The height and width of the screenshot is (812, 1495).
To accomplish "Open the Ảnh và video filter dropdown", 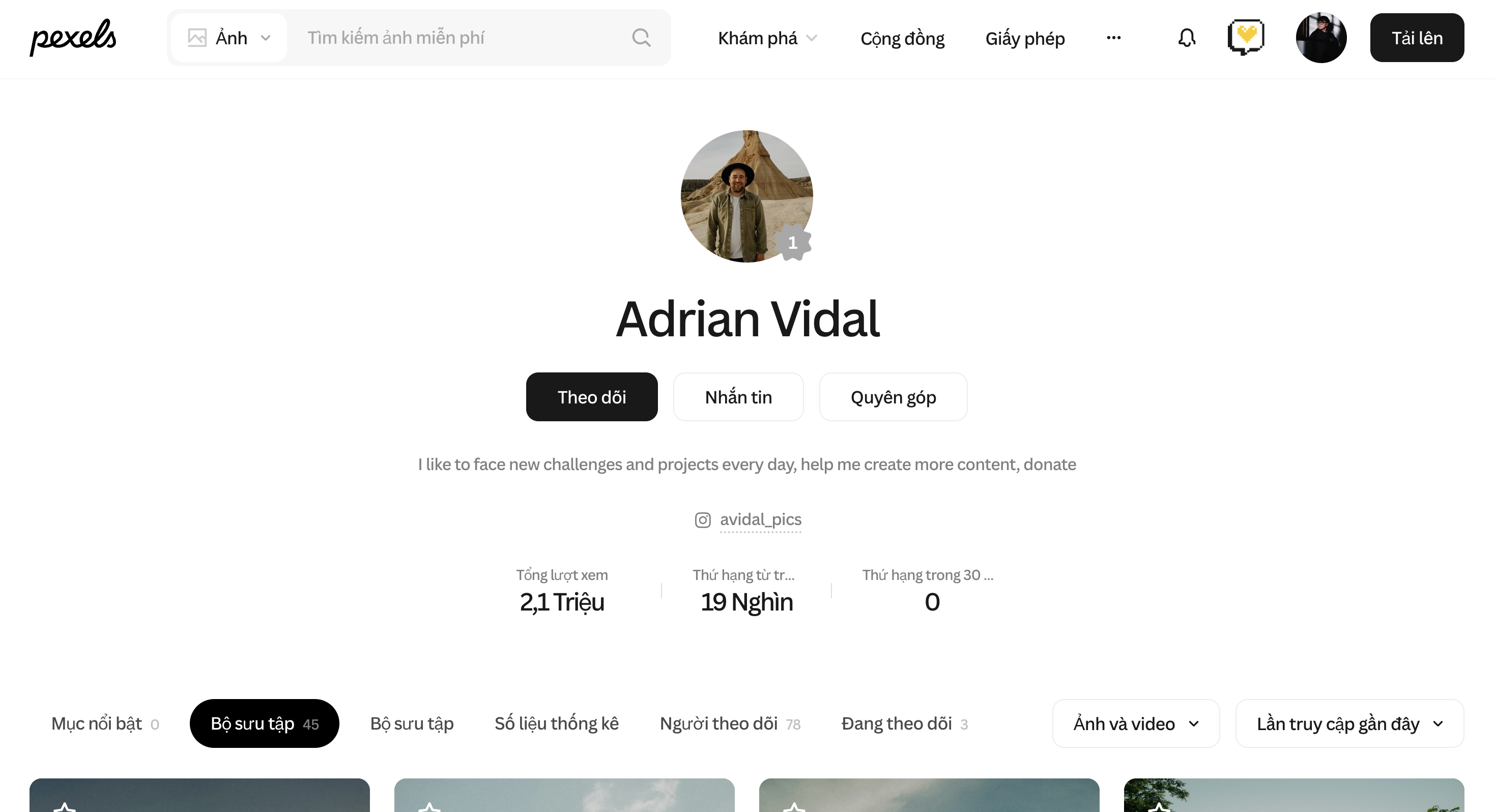I will (x=1136, y=723).
